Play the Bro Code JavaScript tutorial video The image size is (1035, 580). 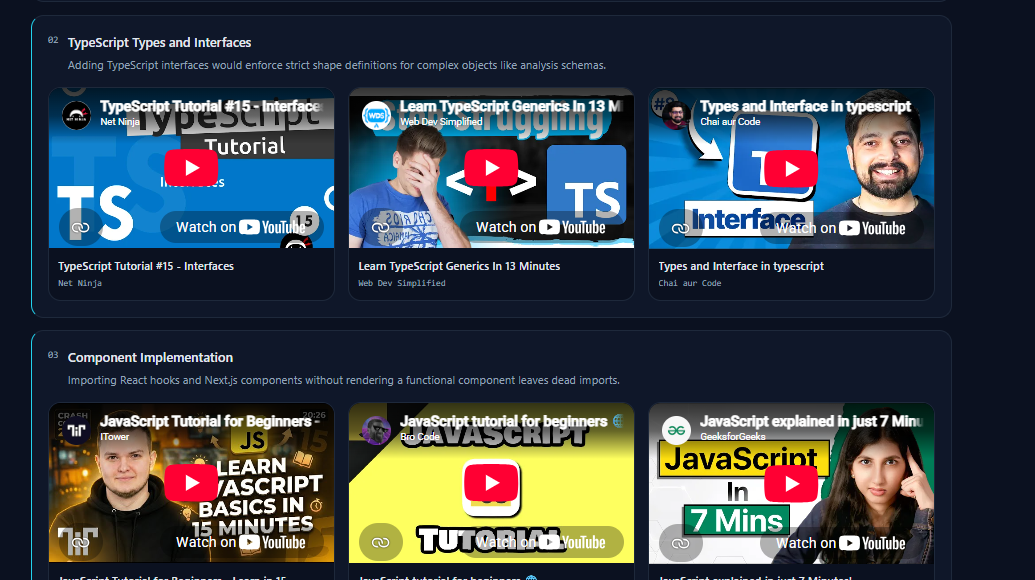coord(491,483)
